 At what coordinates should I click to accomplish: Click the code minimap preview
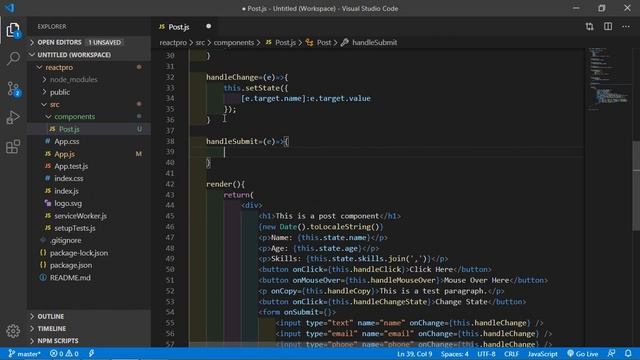click(608, 79)
